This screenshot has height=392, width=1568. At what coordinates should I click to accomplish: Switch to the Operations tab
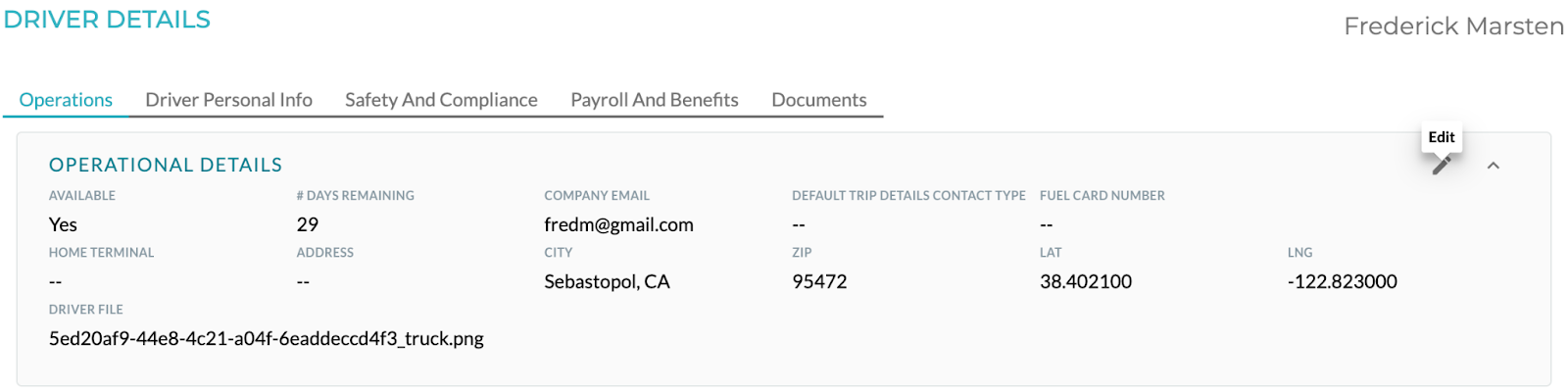coord(66,100)
